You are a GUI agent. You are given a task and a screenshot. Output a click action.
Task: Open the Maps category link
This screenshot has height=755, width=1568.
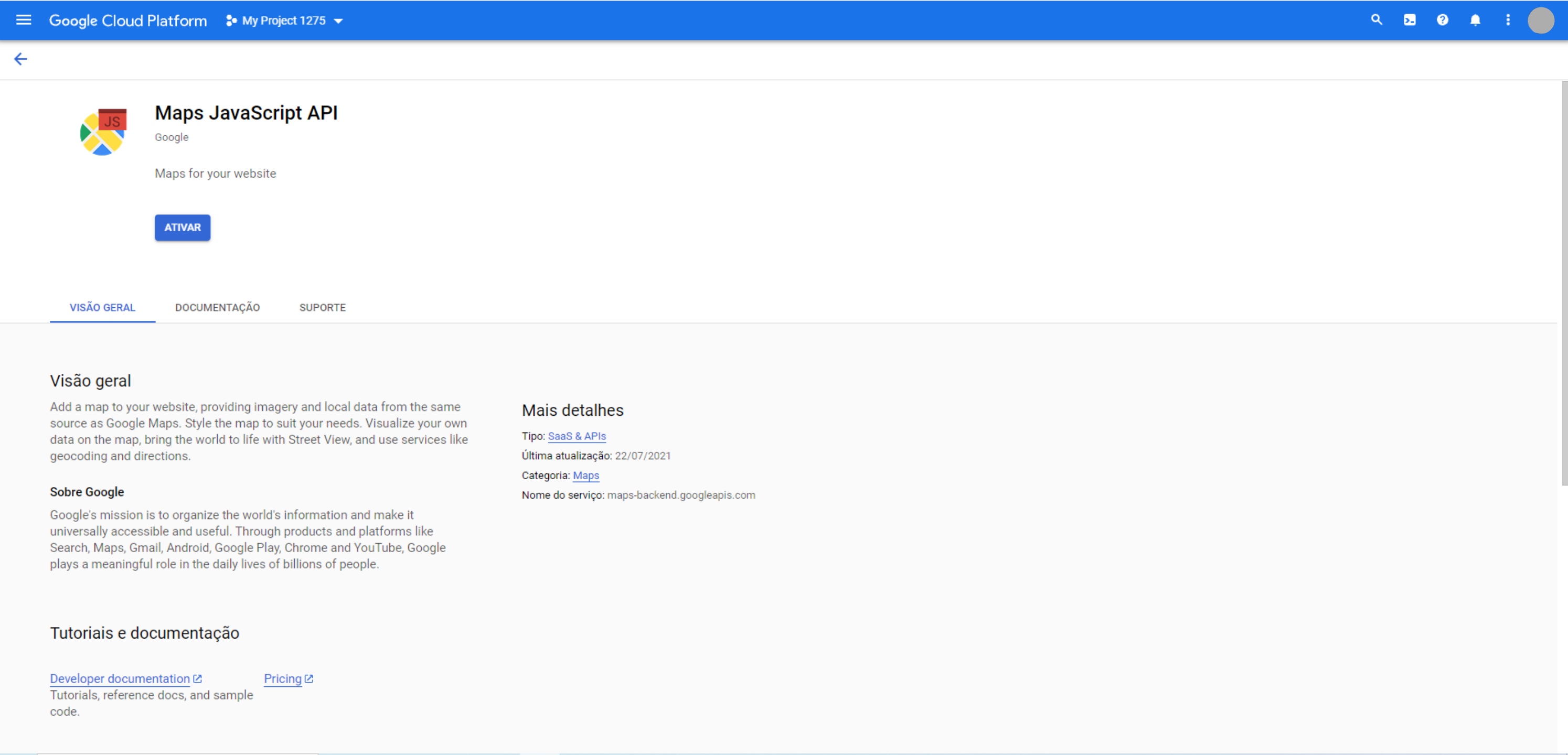point(586,475)
